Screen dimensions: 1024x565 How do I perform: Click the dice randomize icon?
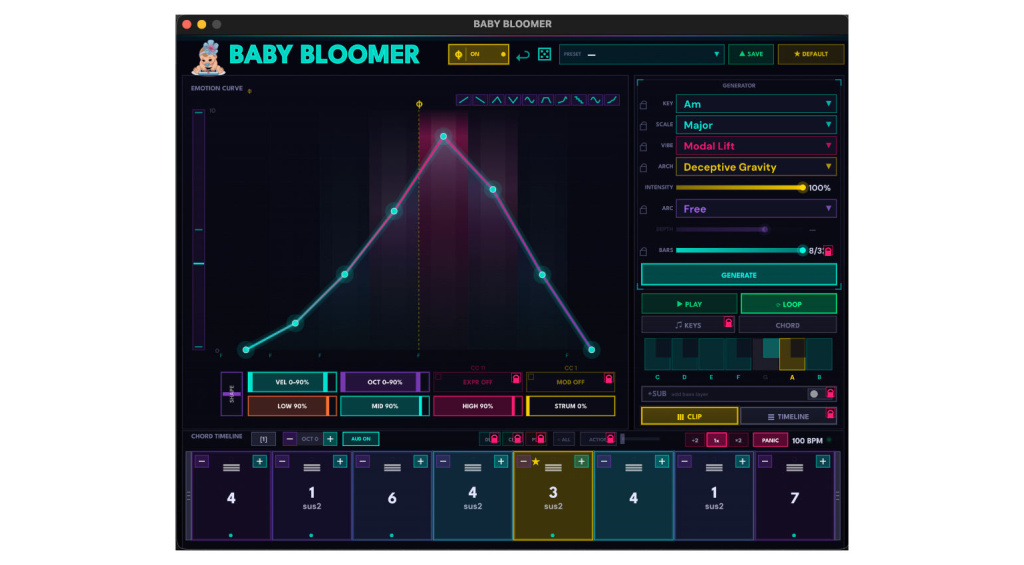point(544,54)
